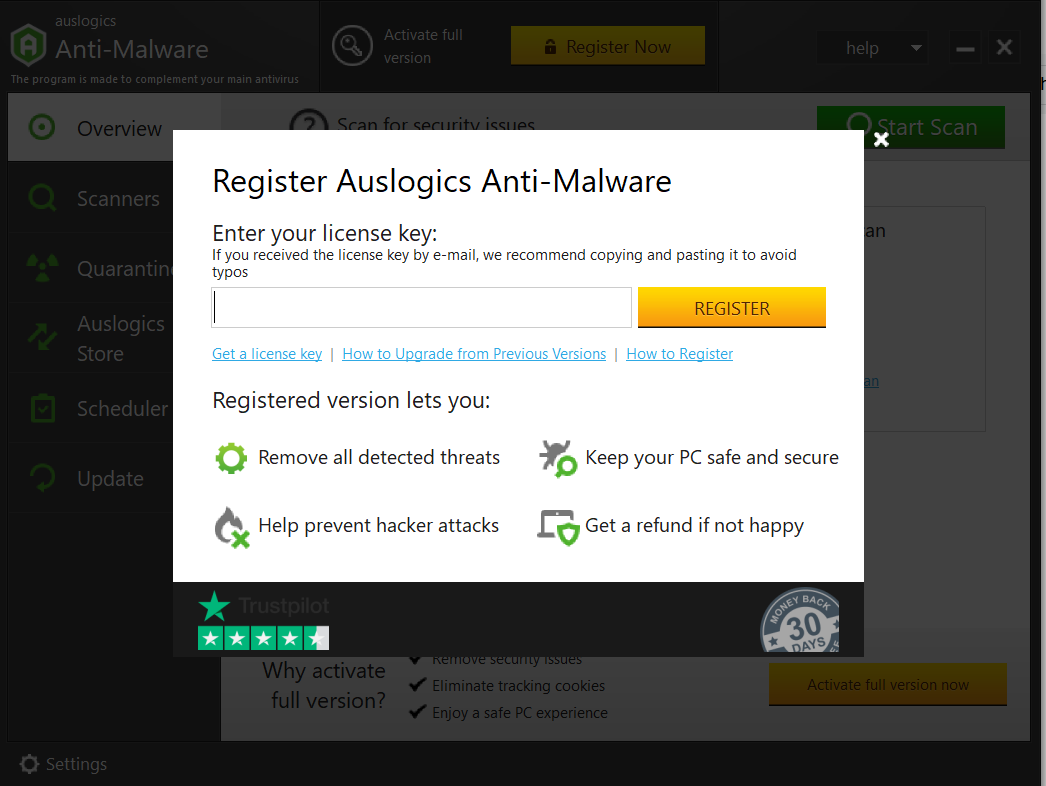Switch to the Scanners section
Screen dimensions: 1046x786
[100, 198]
